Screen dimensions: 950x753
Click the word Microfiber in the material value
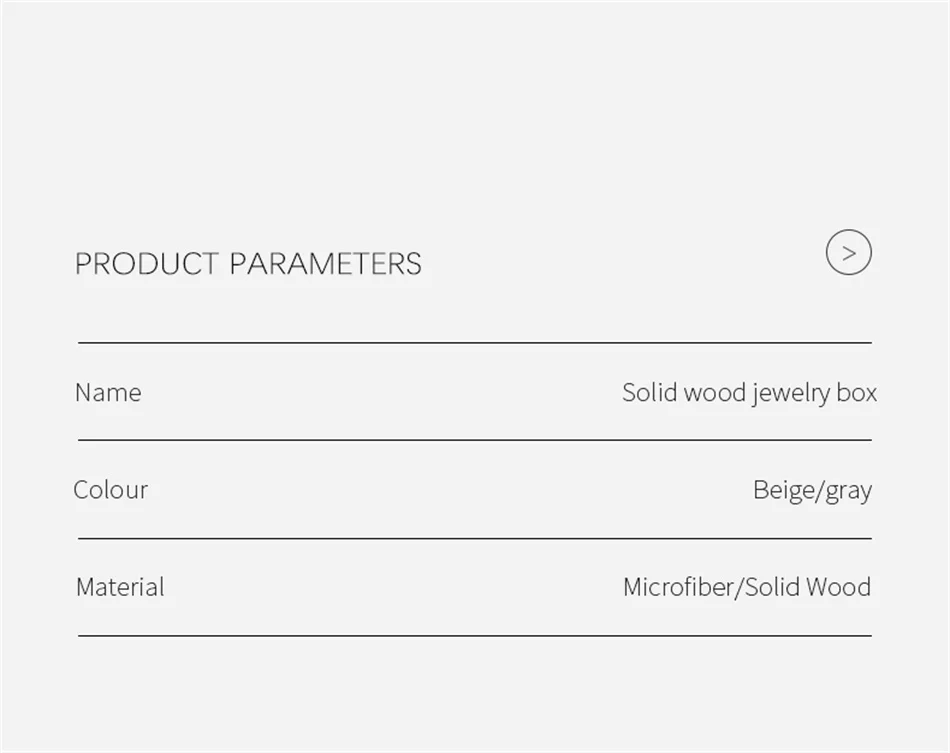[679, 587]
